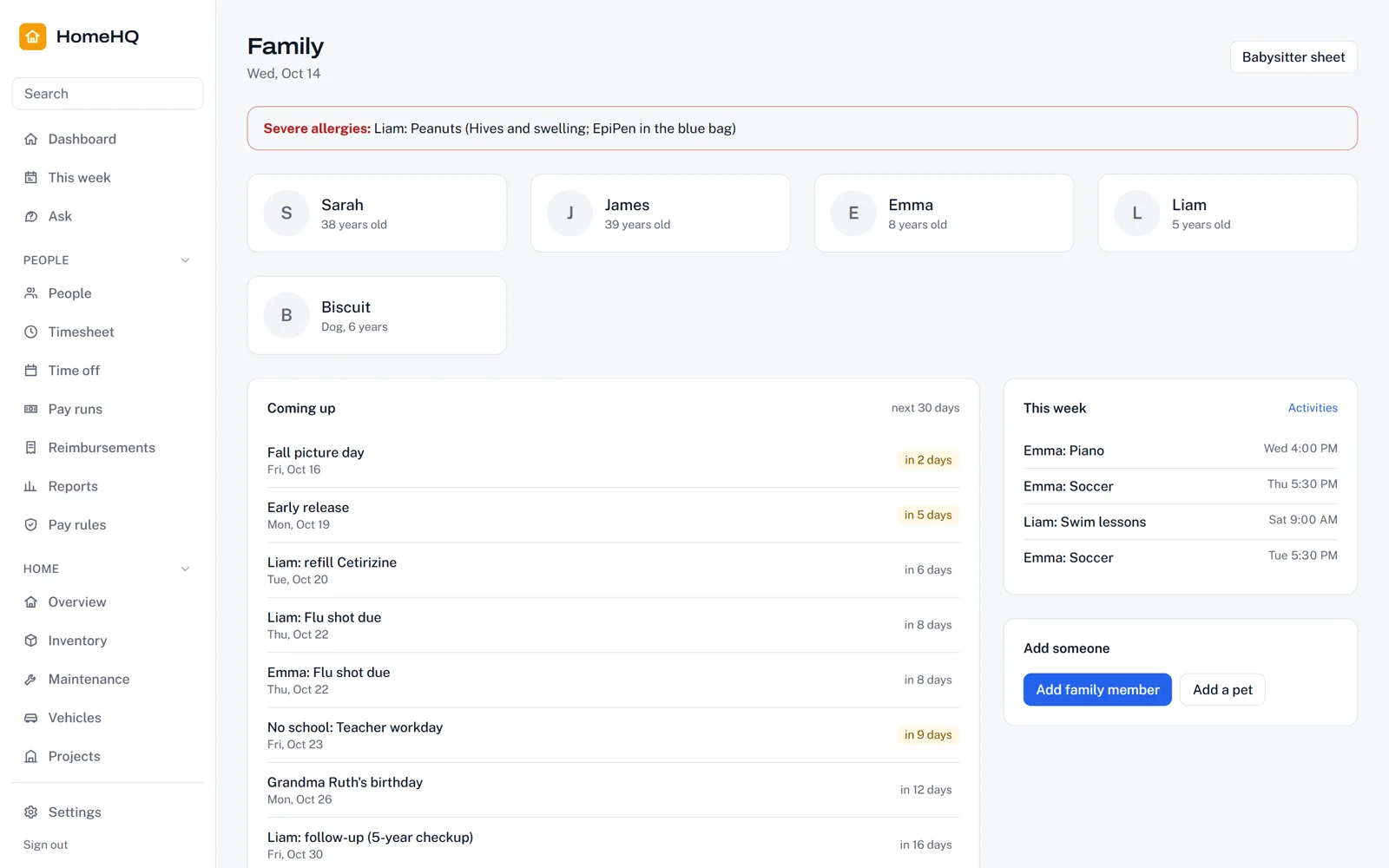Click 'next 30 days' label
Screen dimensions: 1389x868
coord(925,408)
